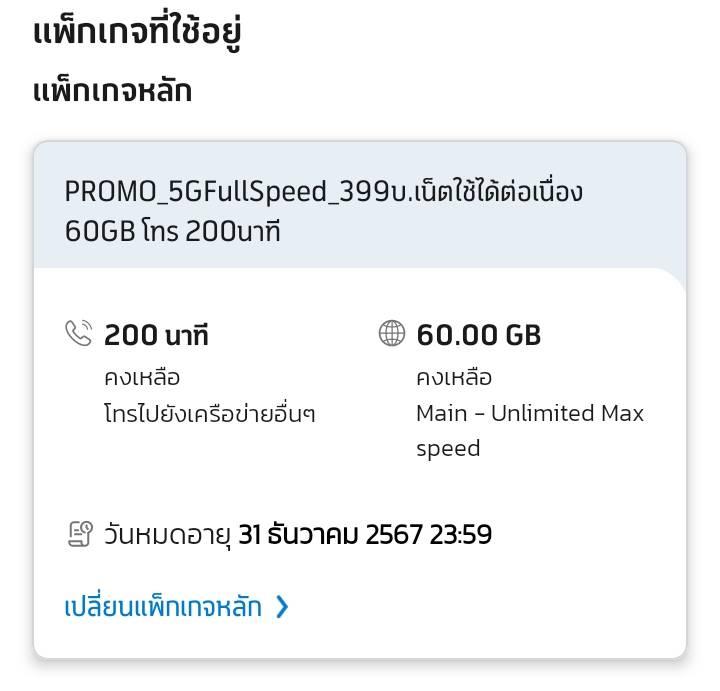This screenshot has height=691, width=720.
Task: Tap the blue package header banner
Action: 360,205
